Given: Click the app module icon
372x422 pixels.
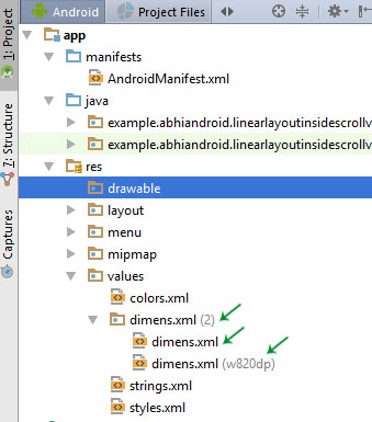Looking at the screenshot, I should 52,34.
